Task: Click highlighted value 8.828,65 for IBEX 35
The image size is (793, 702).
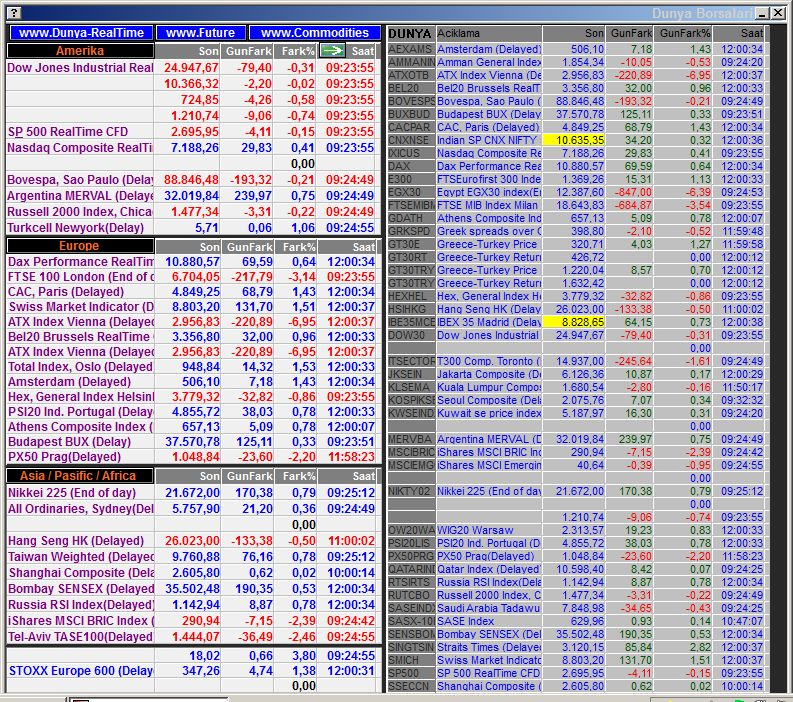Action: (x=574, y=322)
